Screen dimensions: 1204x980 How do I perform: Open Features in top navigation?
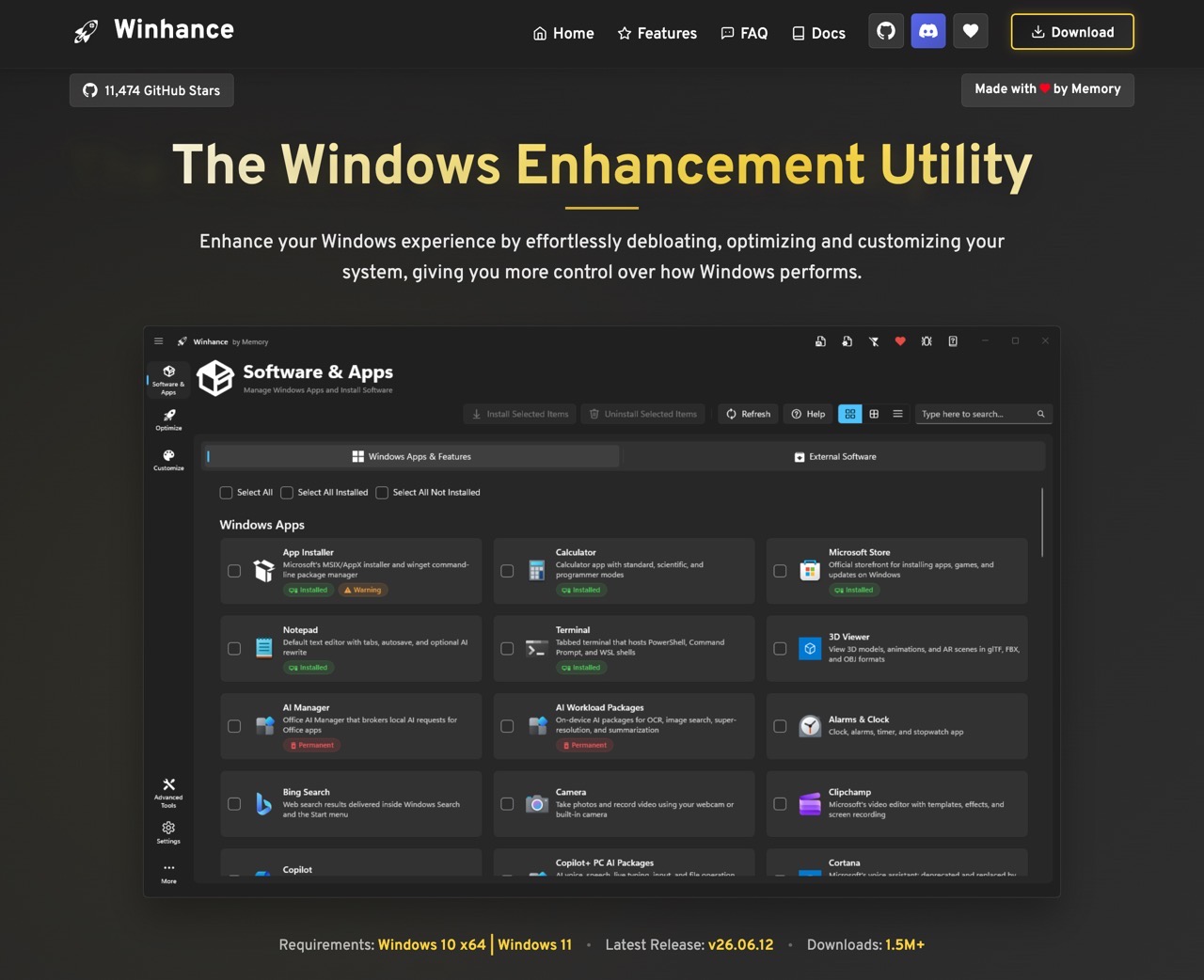(x=657, y=33)
